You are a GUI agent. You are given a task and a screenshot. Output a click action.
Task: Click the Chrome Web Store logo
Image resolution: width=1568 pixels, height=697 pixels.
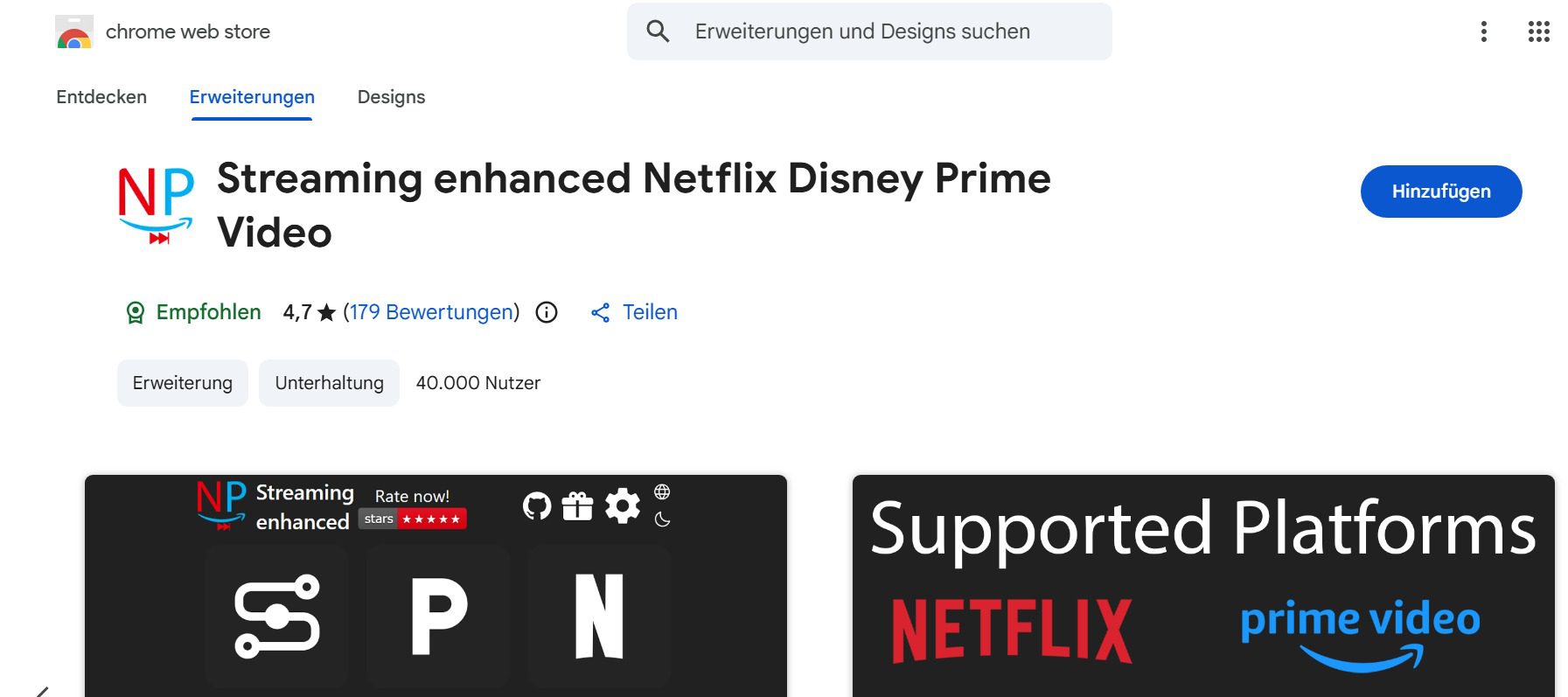click(x=74, y=32)
